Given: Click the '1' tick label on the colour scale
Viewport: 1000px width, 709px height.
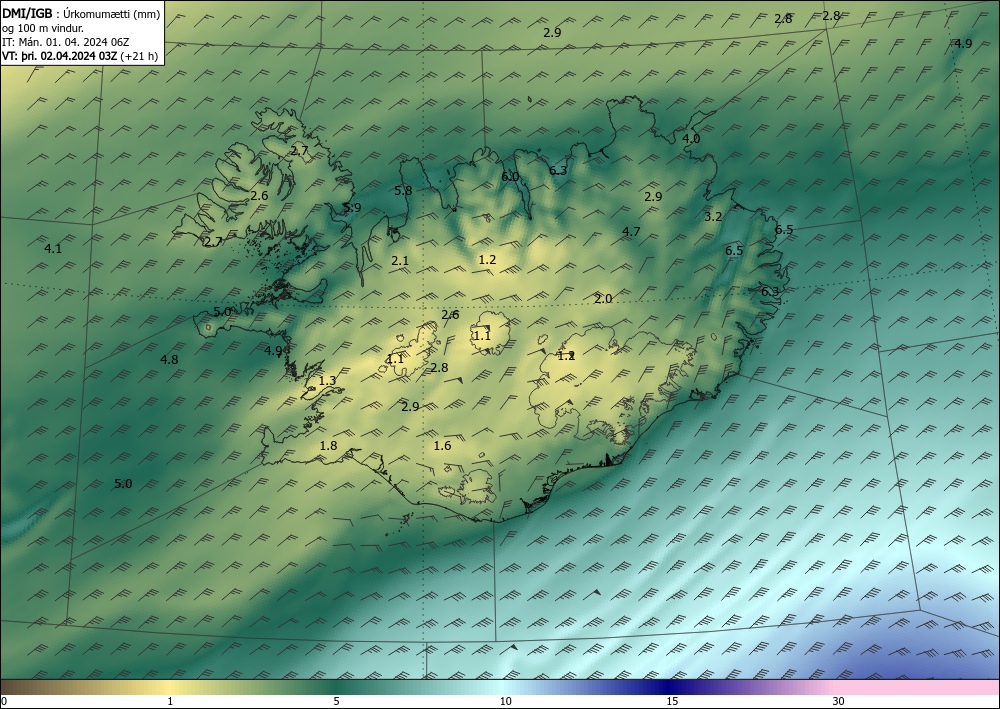Looking at the screenshot, I should 170,701.
